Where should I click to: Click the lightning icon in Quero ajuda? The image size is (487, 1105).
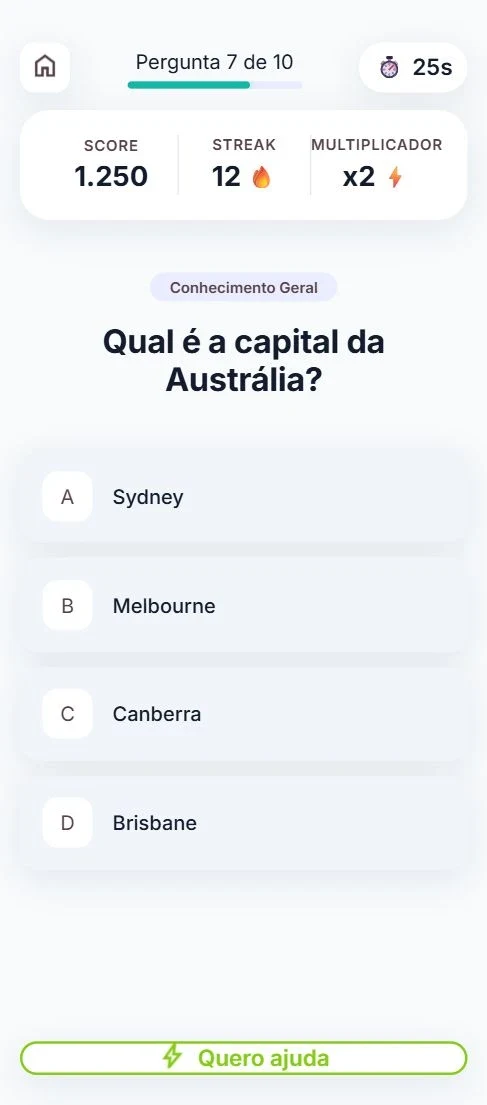(x=172, y=1057)
